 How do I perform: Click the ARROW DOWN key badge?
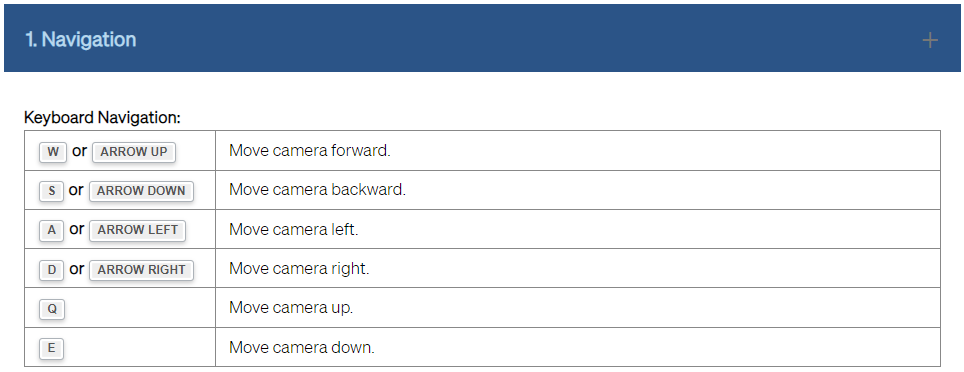coord(141,191)
